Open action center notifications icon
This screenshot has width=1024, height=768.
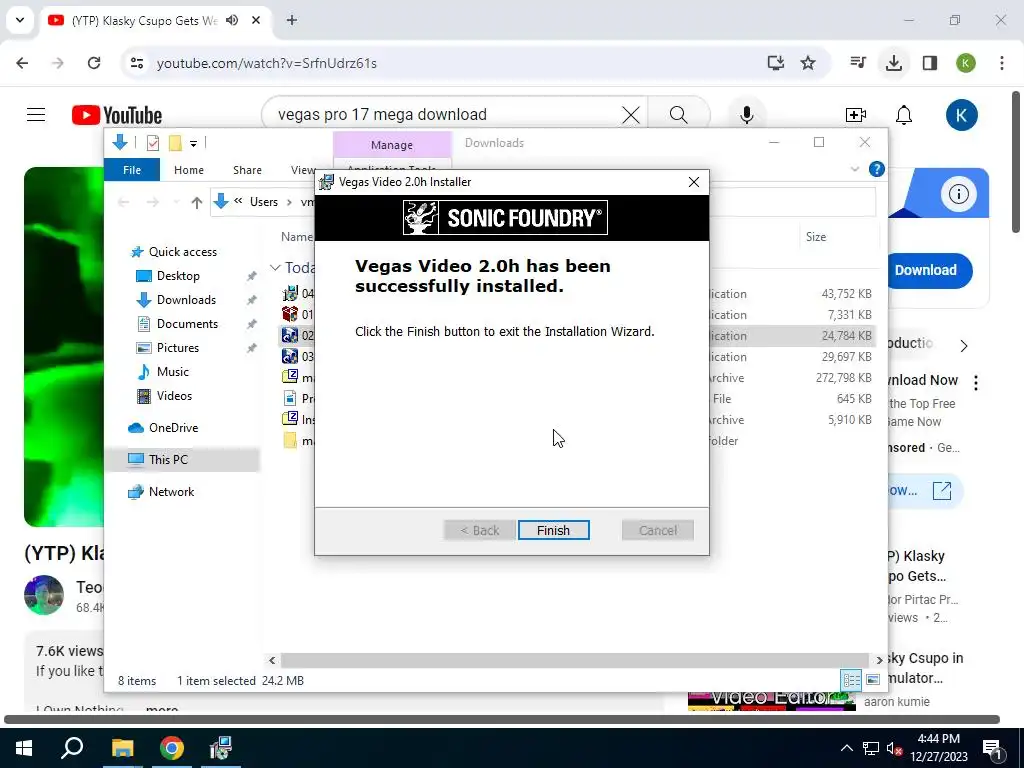tap(993, 748)
